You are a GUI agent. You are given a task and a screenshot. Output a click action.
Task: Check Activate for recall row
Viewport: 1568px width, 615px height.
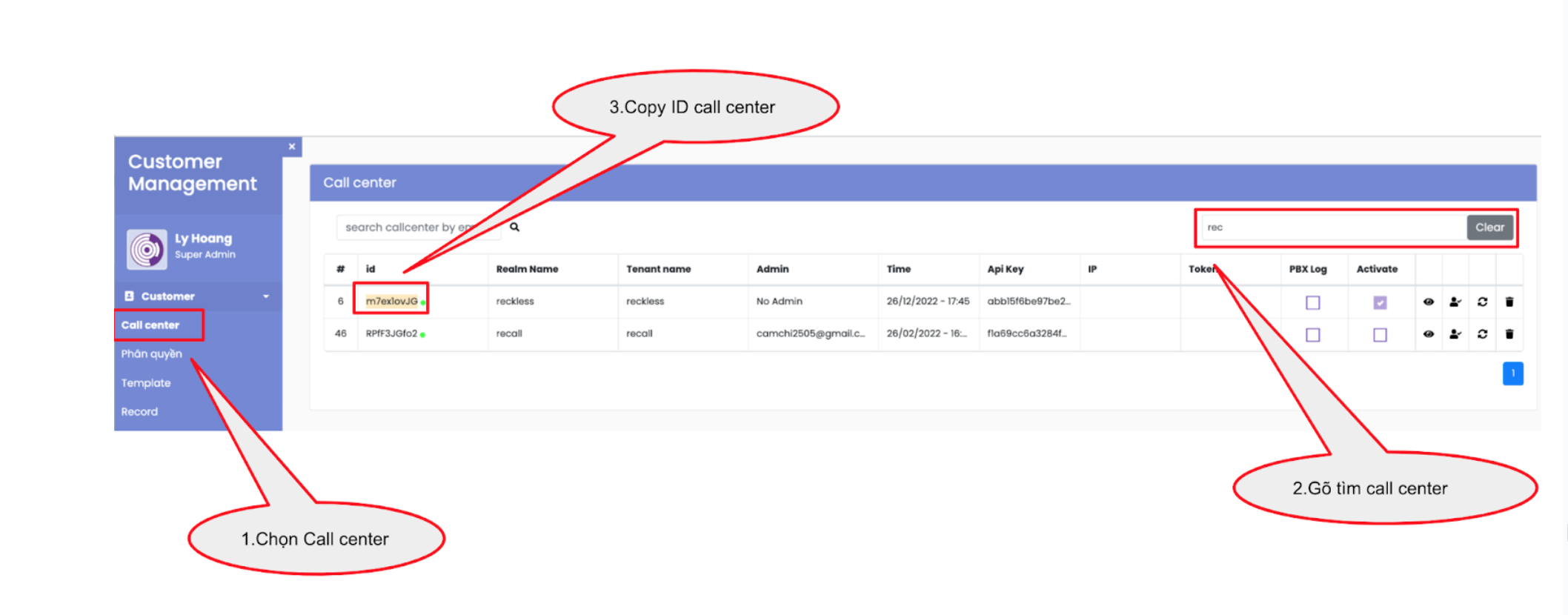[x=1380, y=335]
